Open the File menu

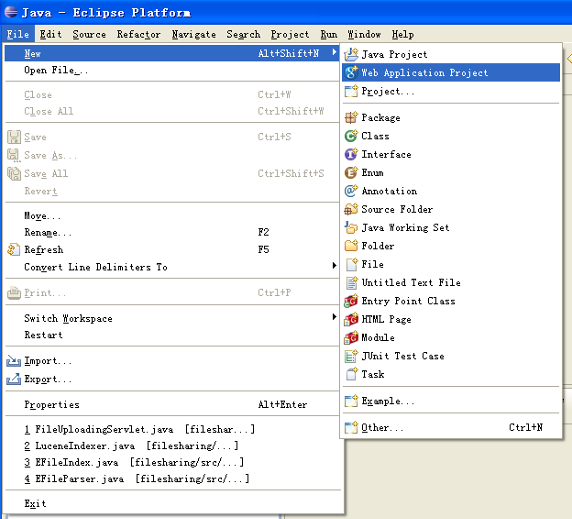[18, 34]
